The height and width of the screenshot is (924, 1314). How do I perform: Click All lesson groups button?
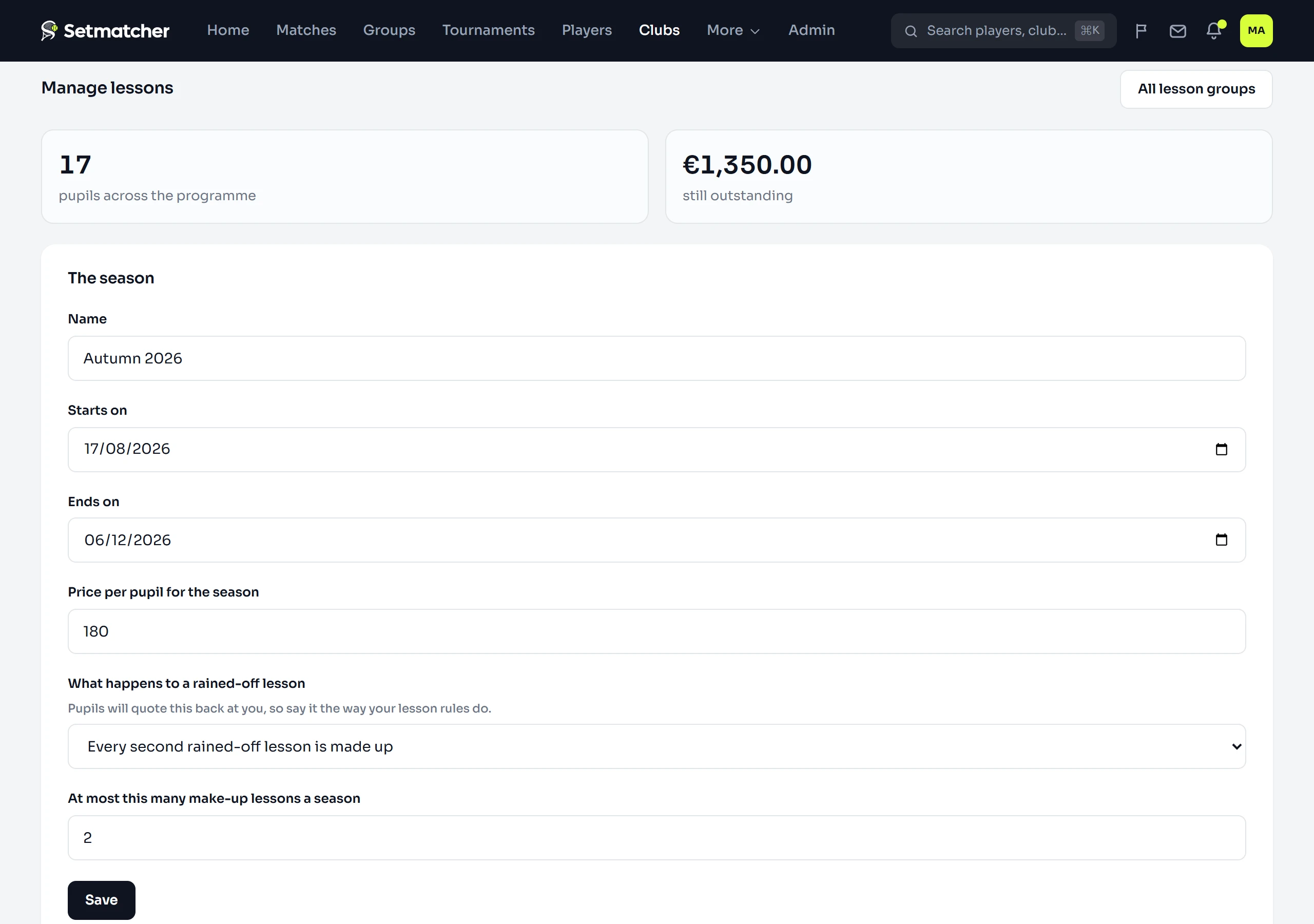click(x=1195, y=89)
